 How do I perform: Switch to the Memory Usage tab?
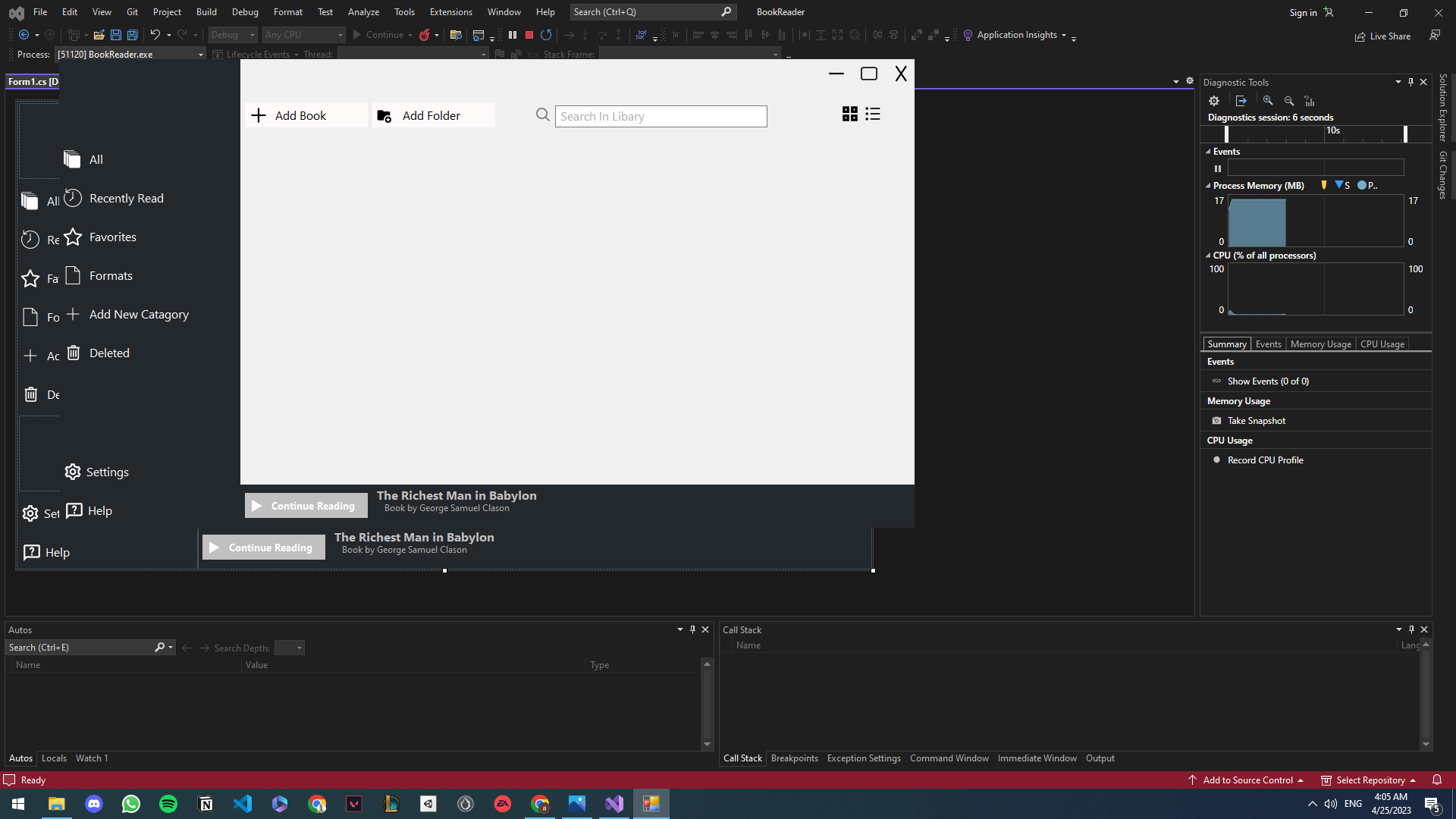[1320, 344]
